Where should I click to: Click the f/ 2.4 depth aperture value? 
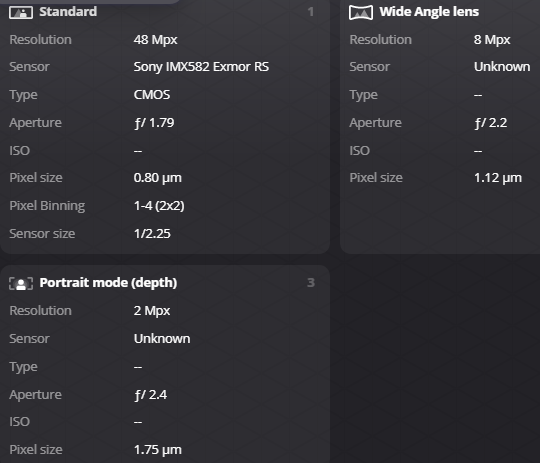pos(150,394)
